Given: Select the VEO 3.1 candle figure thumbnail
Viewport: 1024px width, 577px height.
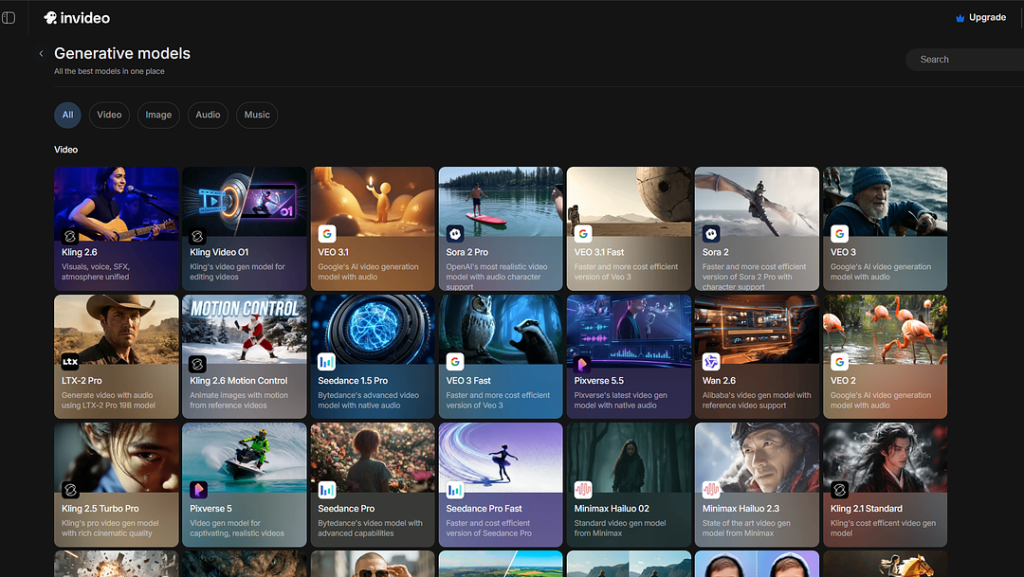Looking at the screenshot, I should tap(372, 201).
